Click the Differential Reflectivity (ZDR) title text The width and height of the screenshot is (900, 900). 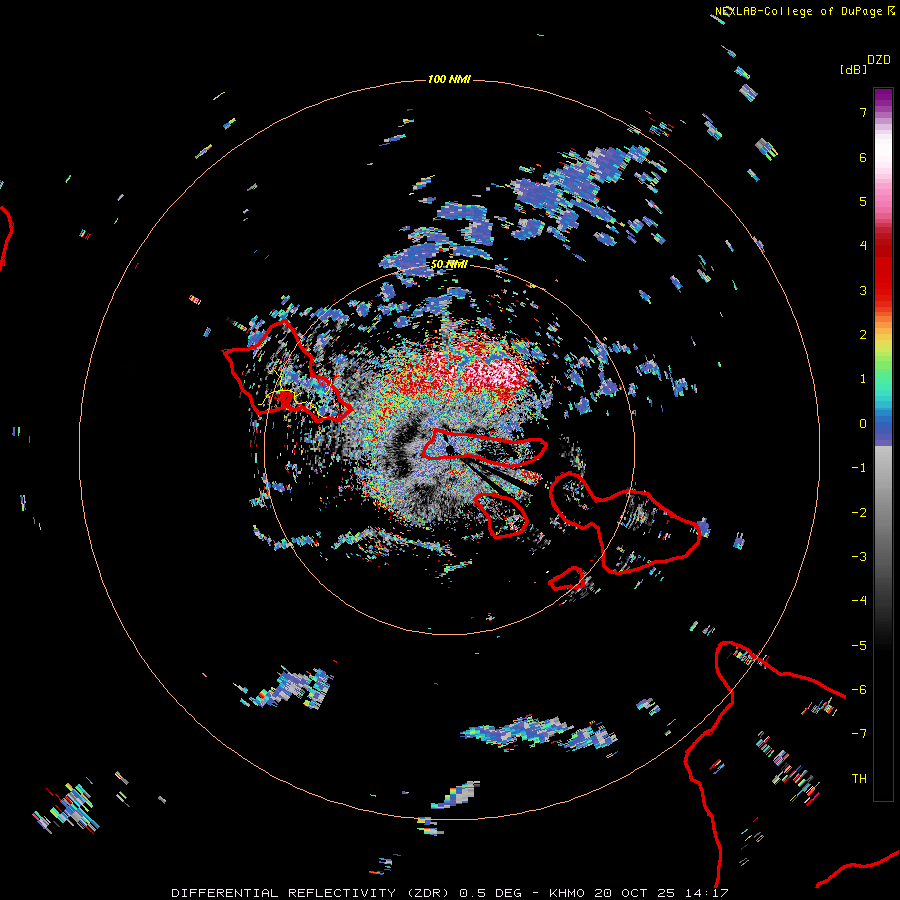point(310,893)
